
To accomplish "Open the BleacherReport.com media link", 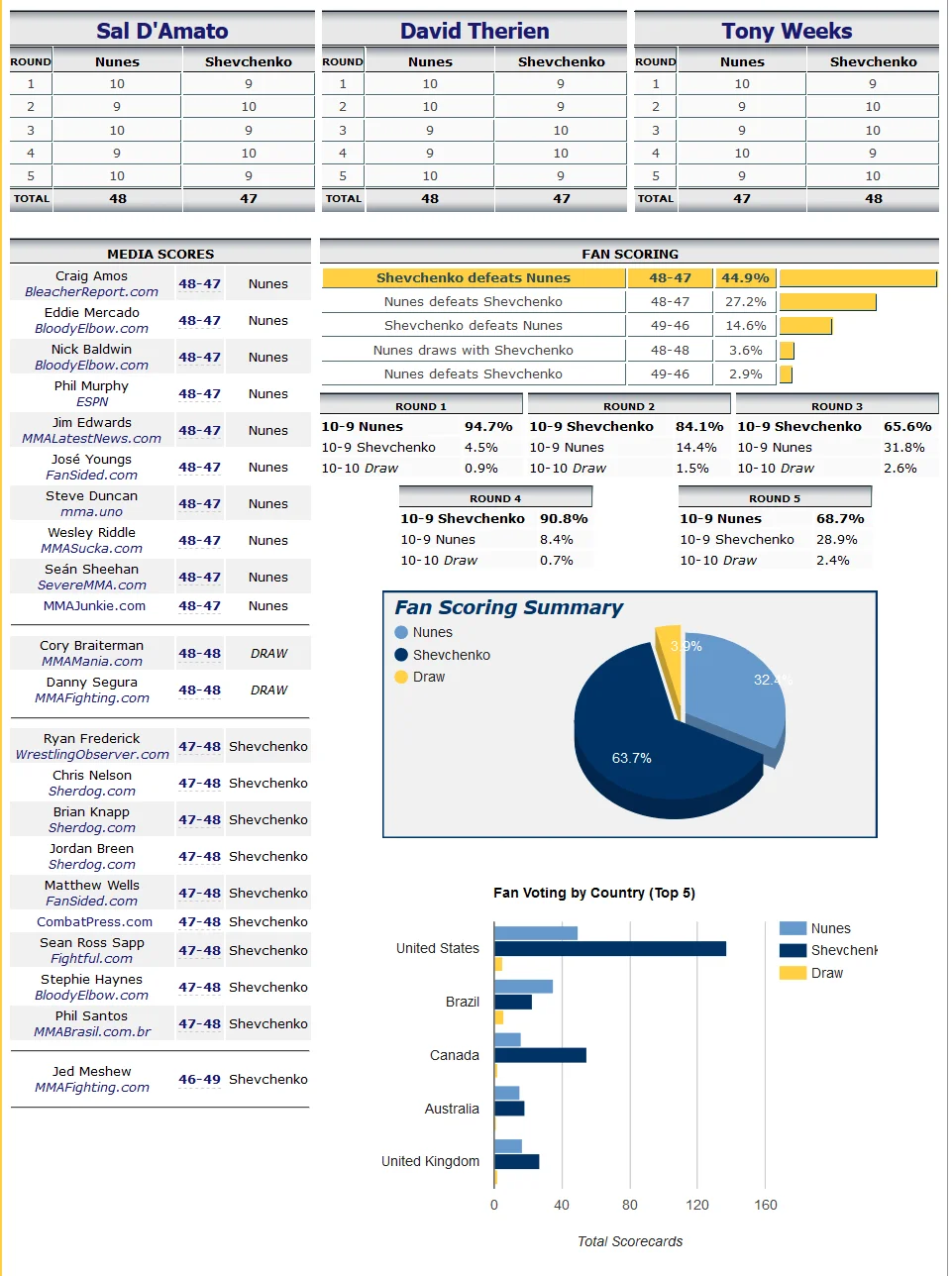I will 91,292.
